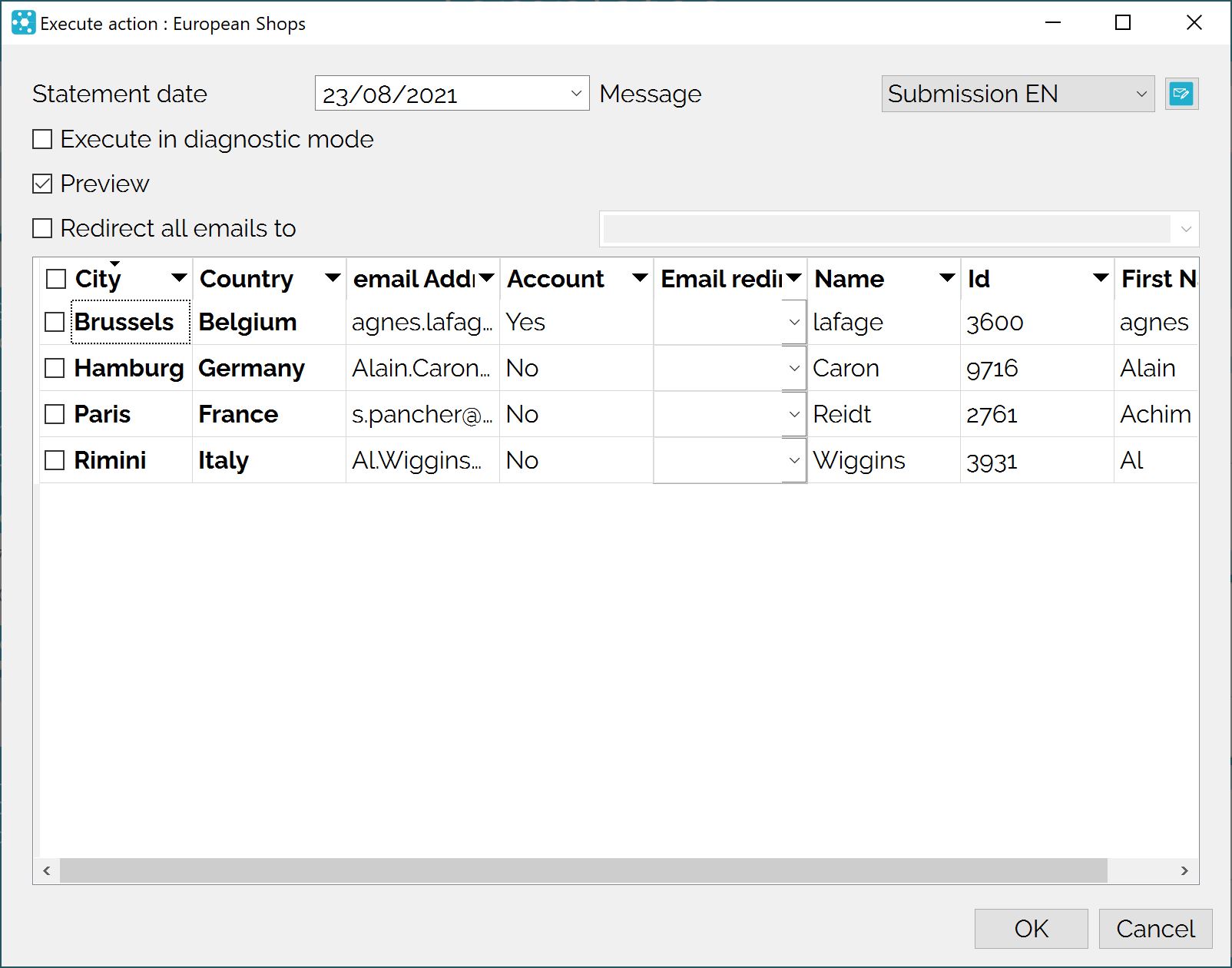Click the agnes.lafag... email cell
The height and width of the screenshot is (968, 1232).
tap(422, 322)
